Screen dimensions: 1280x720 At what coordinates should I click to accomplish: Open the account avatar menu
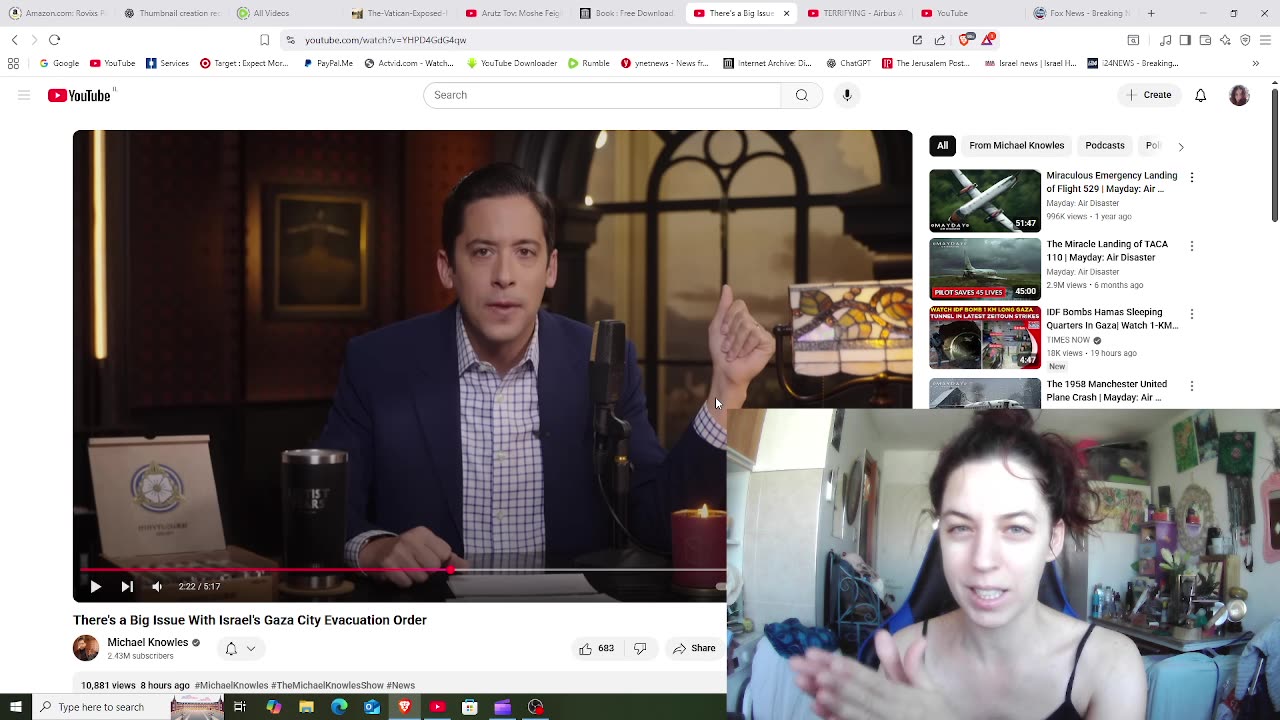pyautogui.click(x=1239, y=95)
